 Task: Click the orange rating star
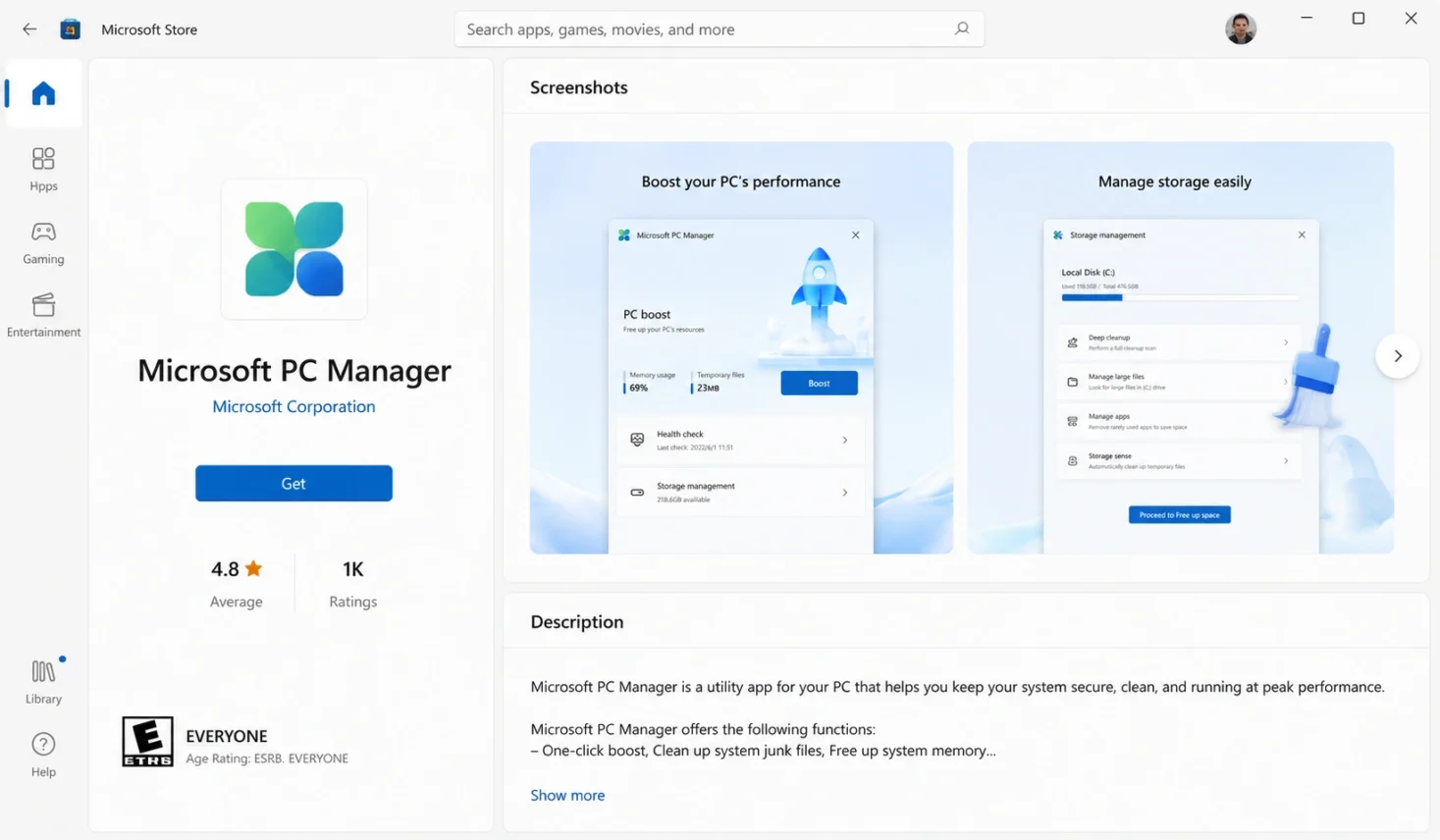253,568
